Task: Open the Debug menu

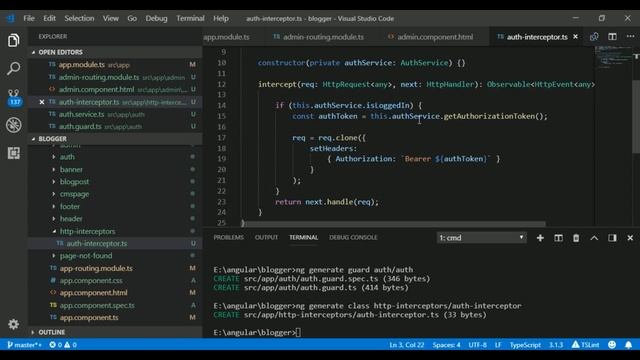Action: (x=156, y=18)
